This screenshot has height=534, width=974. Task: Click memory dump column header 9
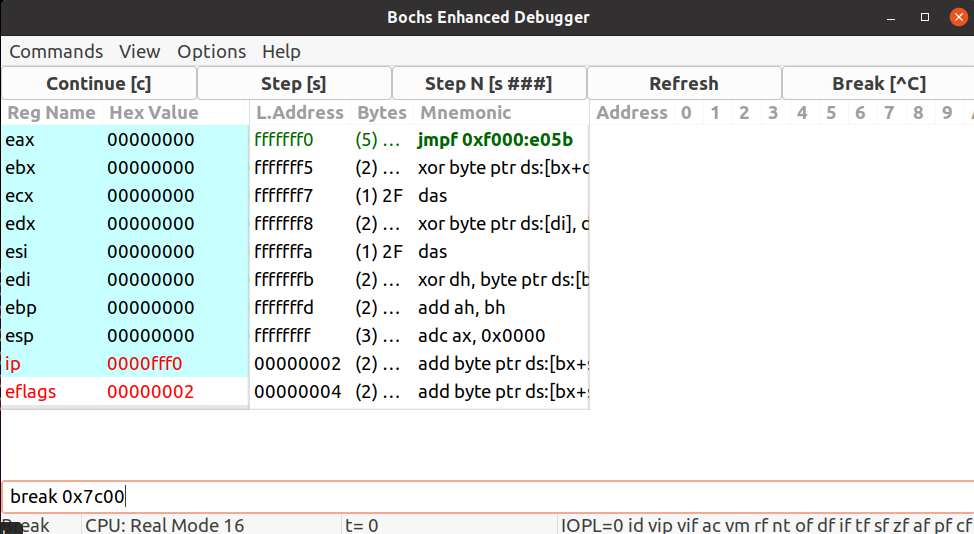(x=947, y=113)
